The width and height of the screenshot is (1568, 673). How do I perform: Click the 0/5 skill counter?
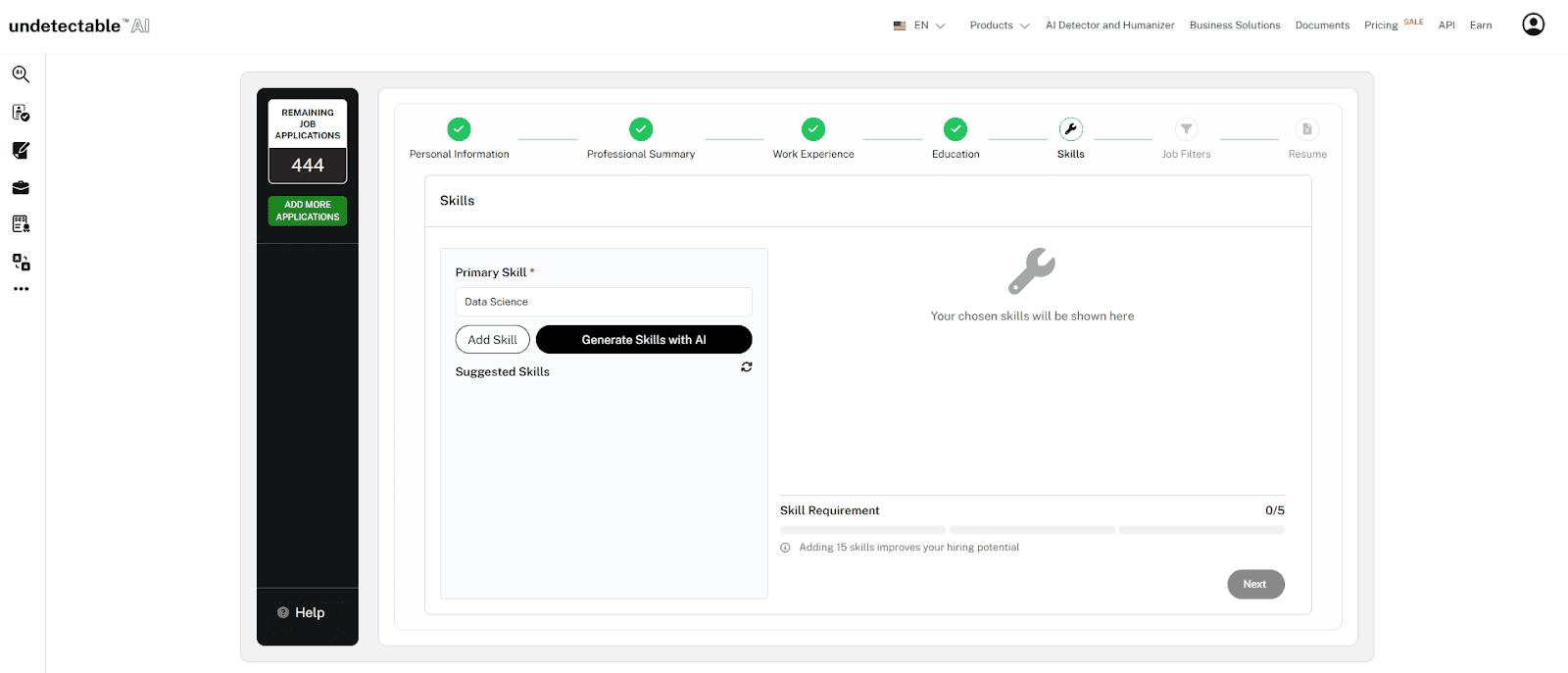pos(1275,510)
